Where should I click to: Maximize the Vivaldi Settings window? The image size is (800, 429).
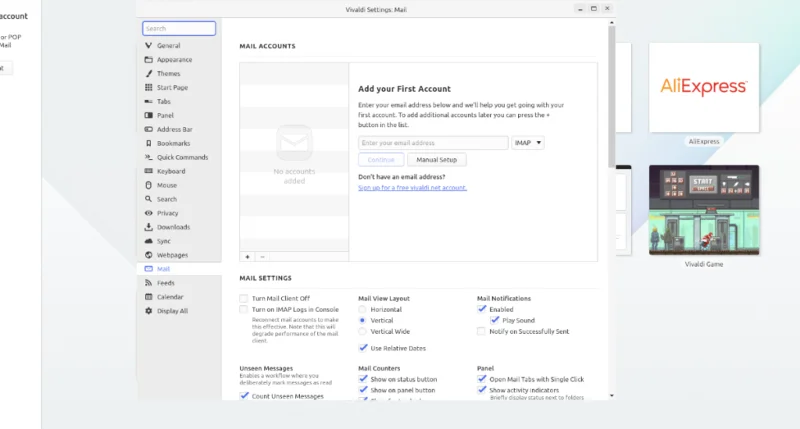click(x=593, y=9)
